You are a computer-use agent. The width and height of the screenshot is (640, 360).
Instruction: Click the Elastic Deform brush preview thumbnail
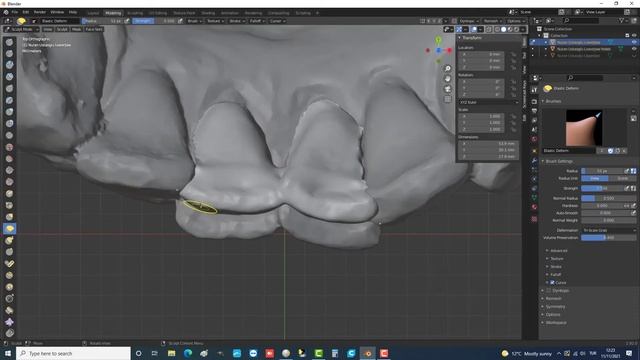pos(583,128)
